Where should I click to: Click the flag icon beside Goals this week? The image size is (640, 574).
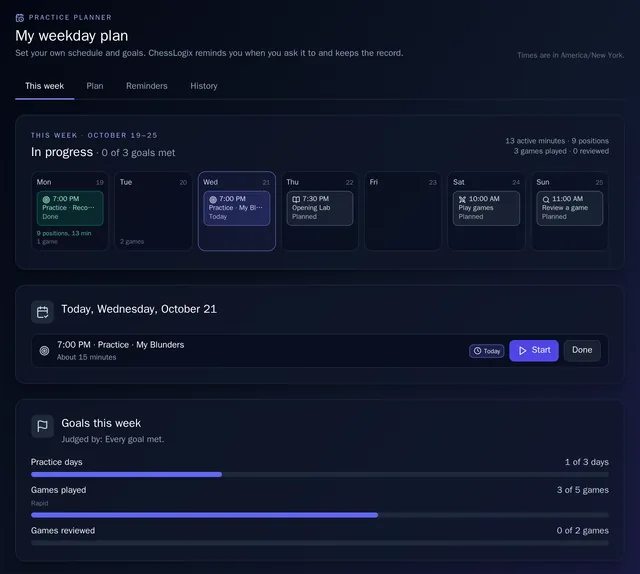(42, 426)
